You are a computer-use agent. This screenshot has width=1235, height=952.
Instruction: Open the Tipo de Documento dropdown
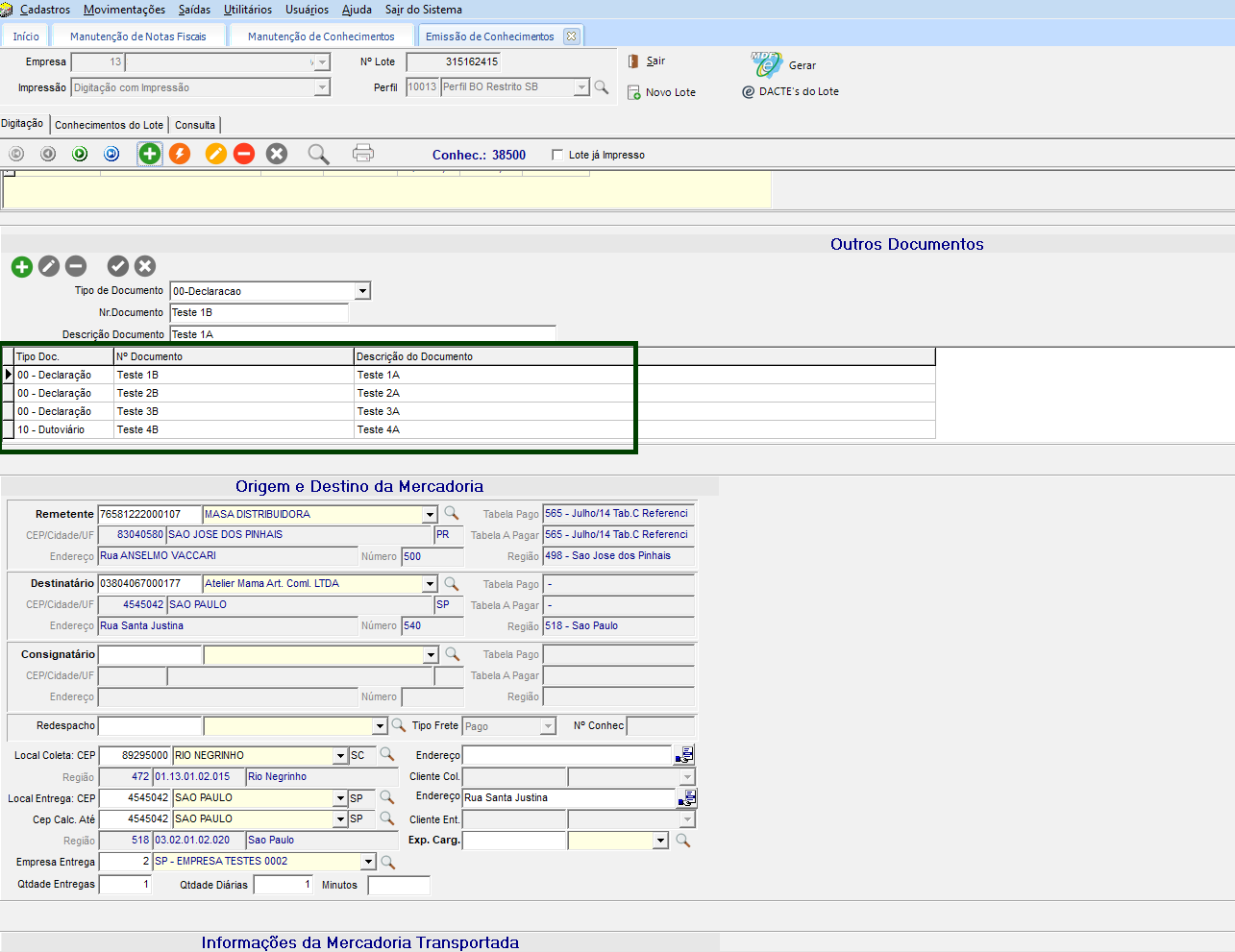click(362, 291)
